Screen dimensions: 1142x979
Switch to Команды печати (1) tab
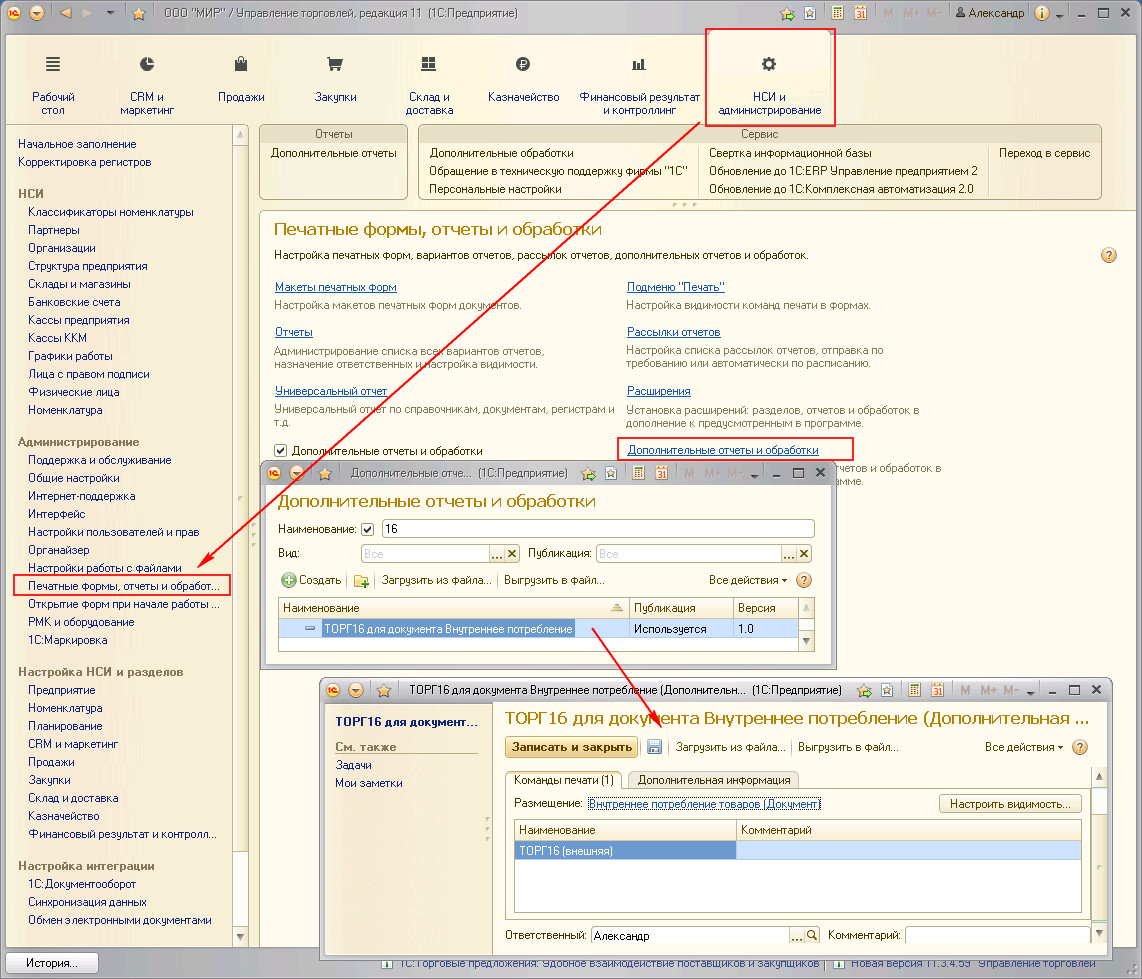point(564,779)
